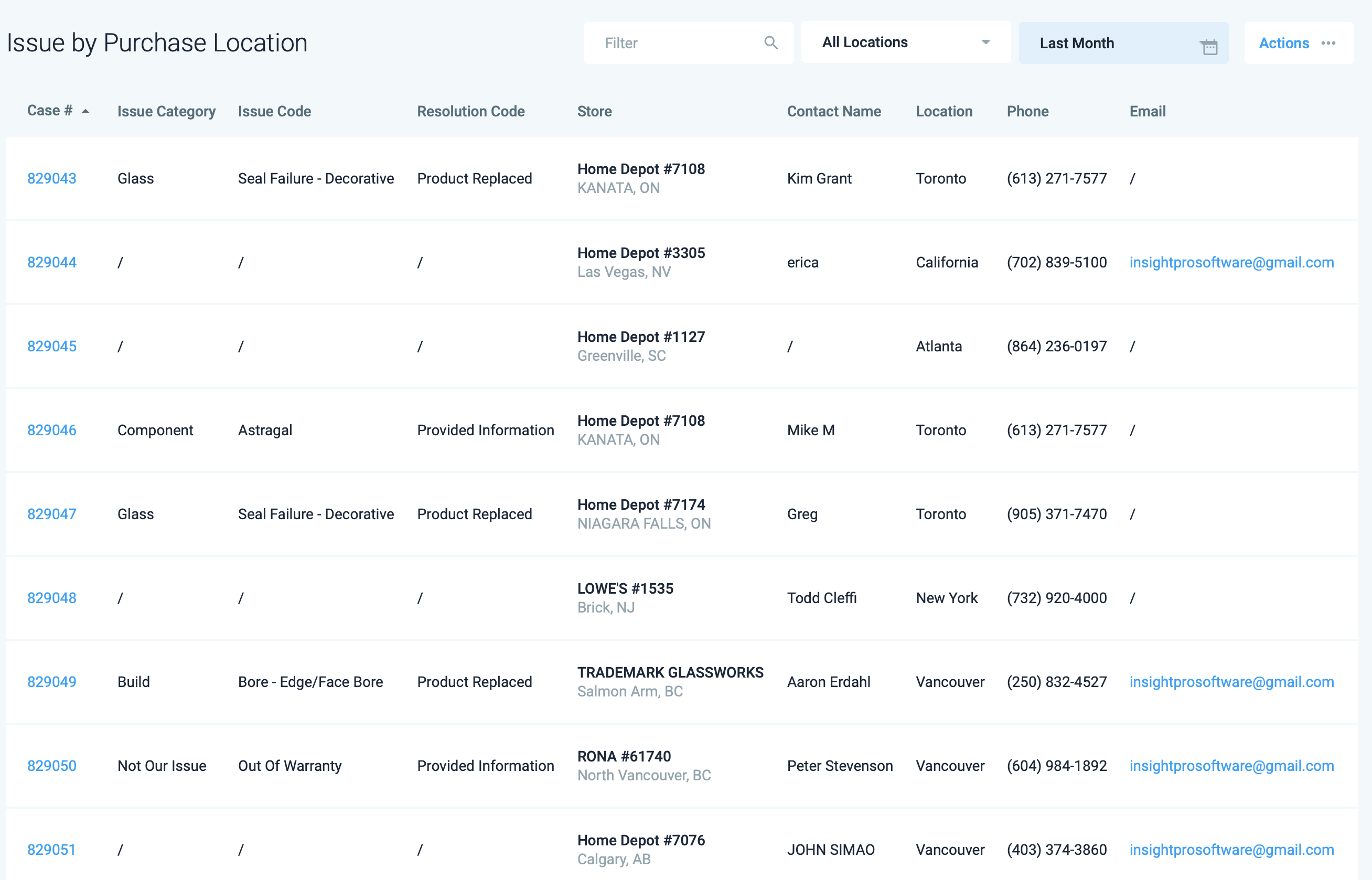Sort by Location column header
The width and height of the screenshot is (1372, 880).
(944, 111)
